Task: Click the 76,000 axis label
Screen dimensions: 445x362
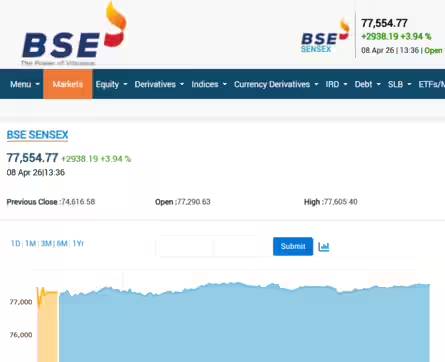Action: point(21,335)
